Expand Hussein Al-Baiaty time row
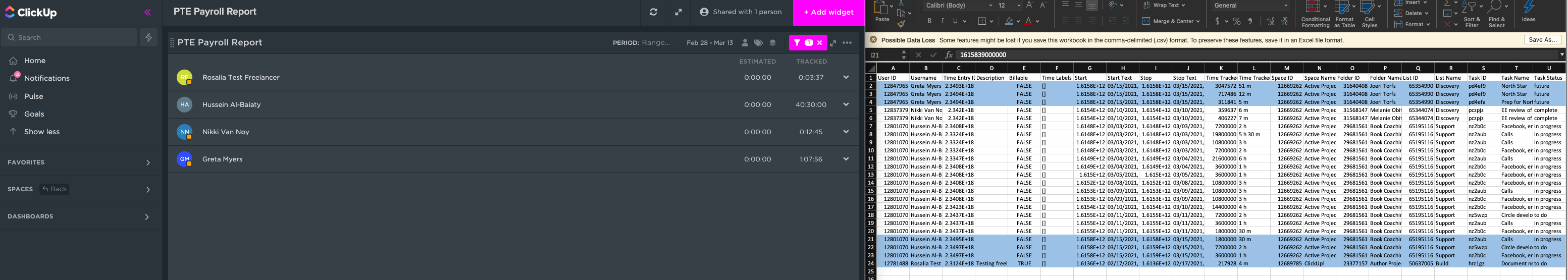Screen dimensions: 1568x280 [846, 105]
